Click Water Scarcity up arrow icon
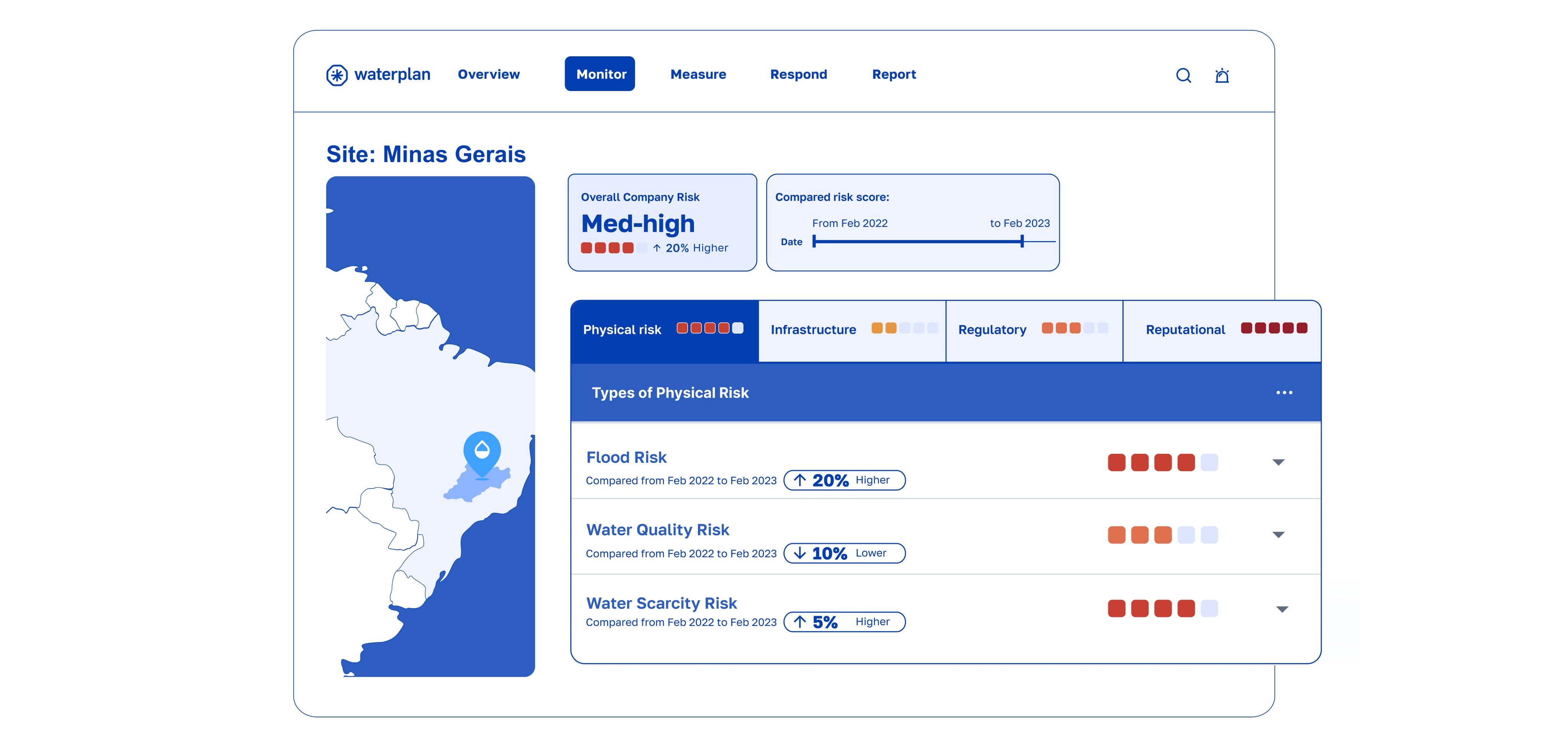1568x748 pixels. 800,622
